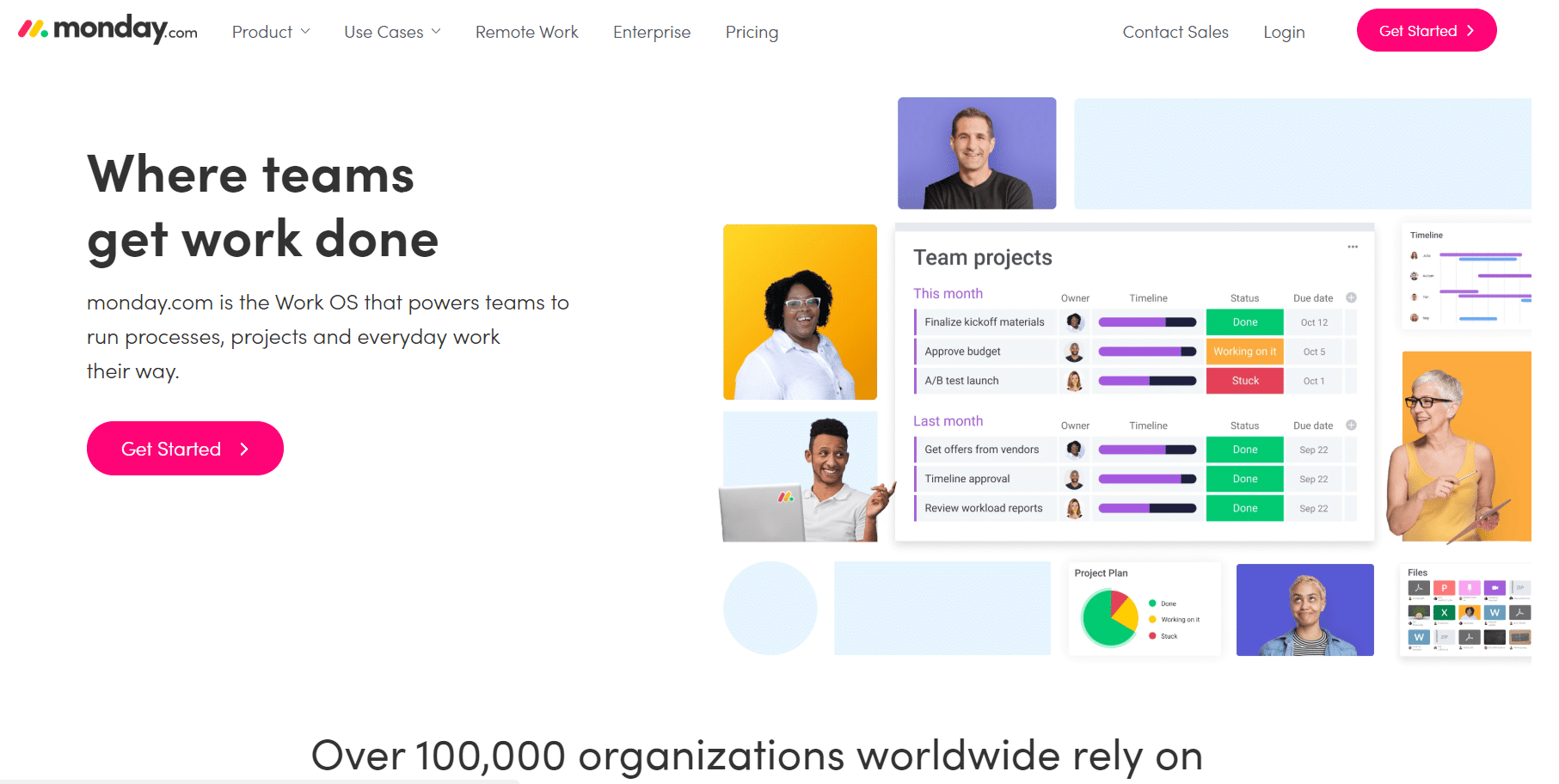The width and height of the screenshot is (1559, 784).
Task: Expand the Product menu chevron
Action: pyautogui.click(x=305, y=32)
